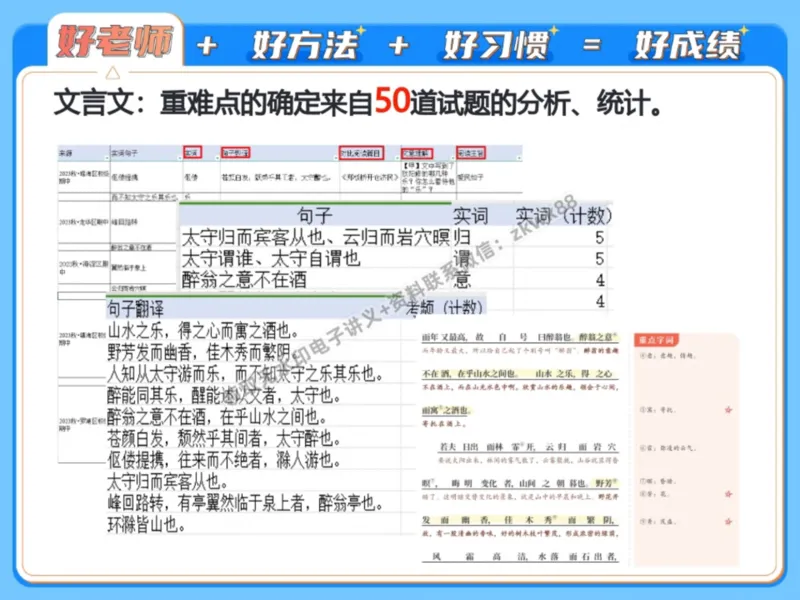Select the line 野芳发而幽香，佳木秀而繁阴
800x600 pixels.
point(199,352)
